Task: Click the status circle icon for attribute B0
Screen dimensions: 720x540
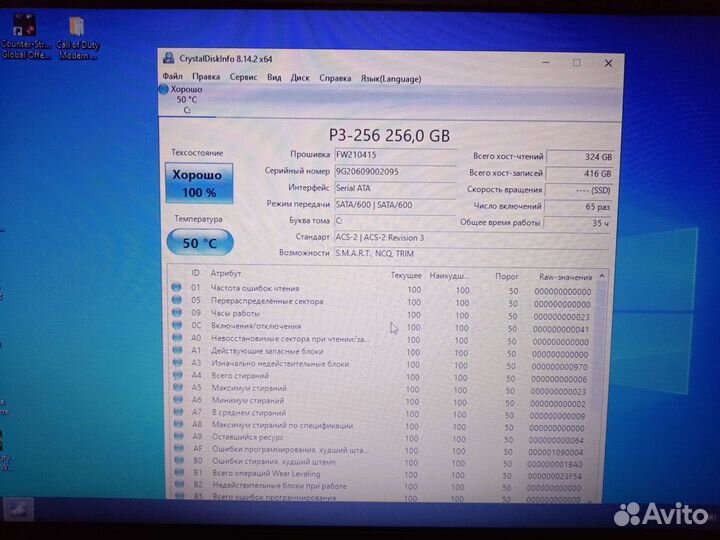Action: point(180,460)
